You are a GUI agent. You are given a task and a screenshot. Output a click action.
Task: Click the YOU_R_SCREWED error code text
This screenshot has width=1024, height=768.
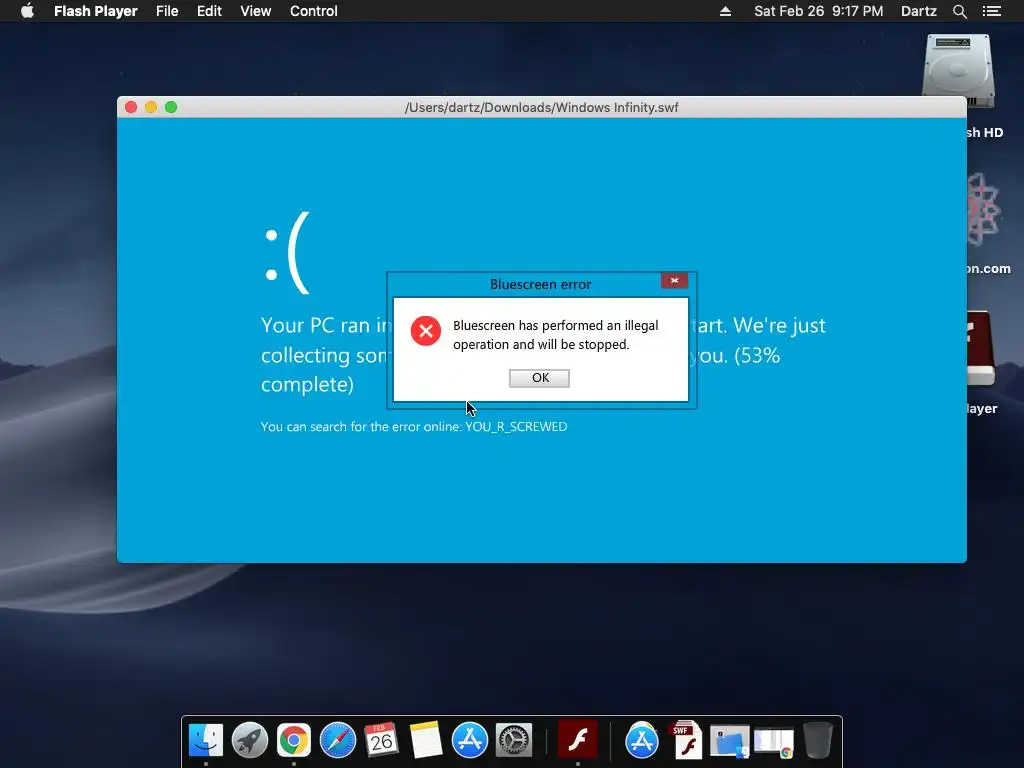coord(516,426)
